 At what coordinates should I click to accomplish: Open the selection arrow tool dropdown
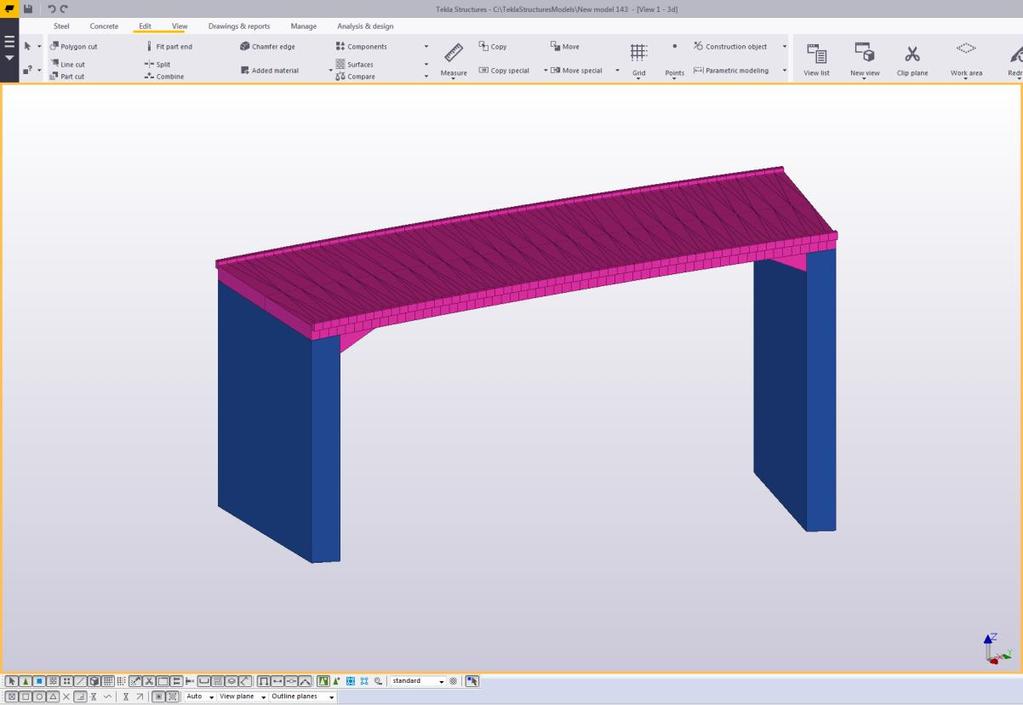[x=39, y=46]
